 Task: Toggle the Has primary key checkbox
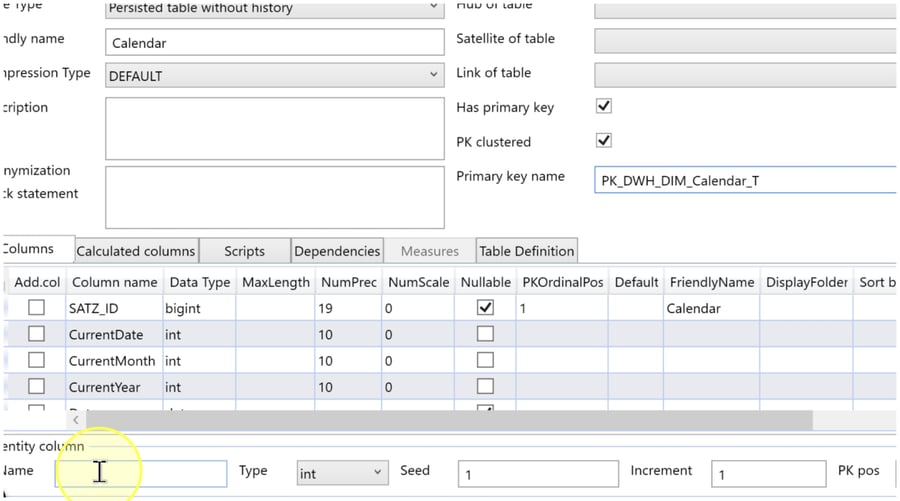[604, 106]
